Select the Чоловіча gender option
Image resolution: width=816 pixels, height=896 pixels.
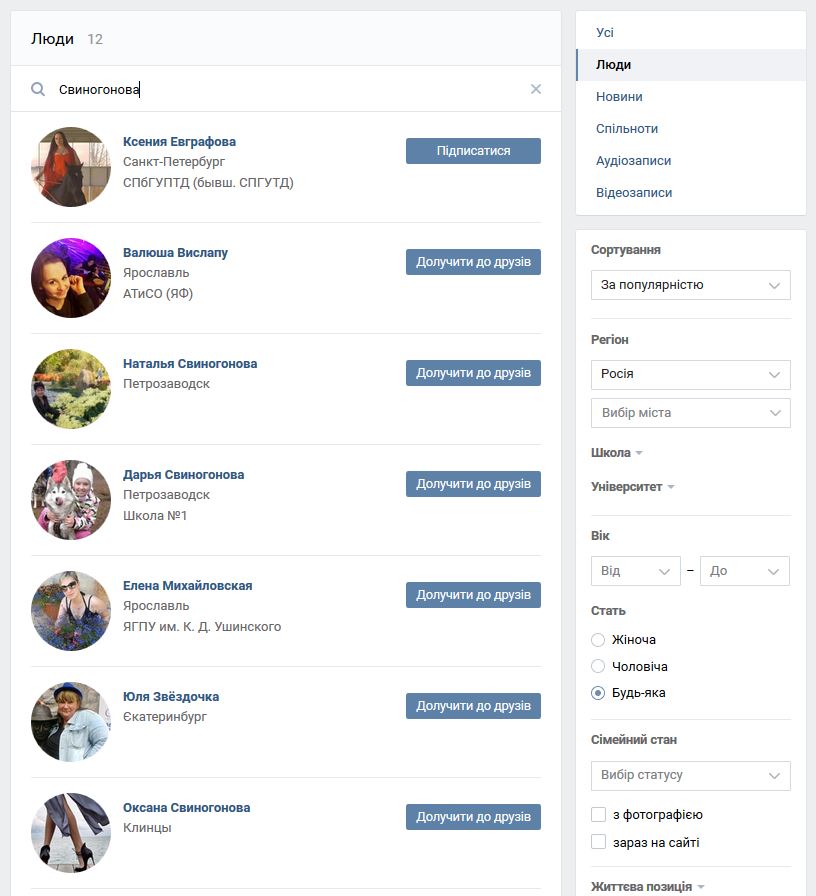(598, 666)
